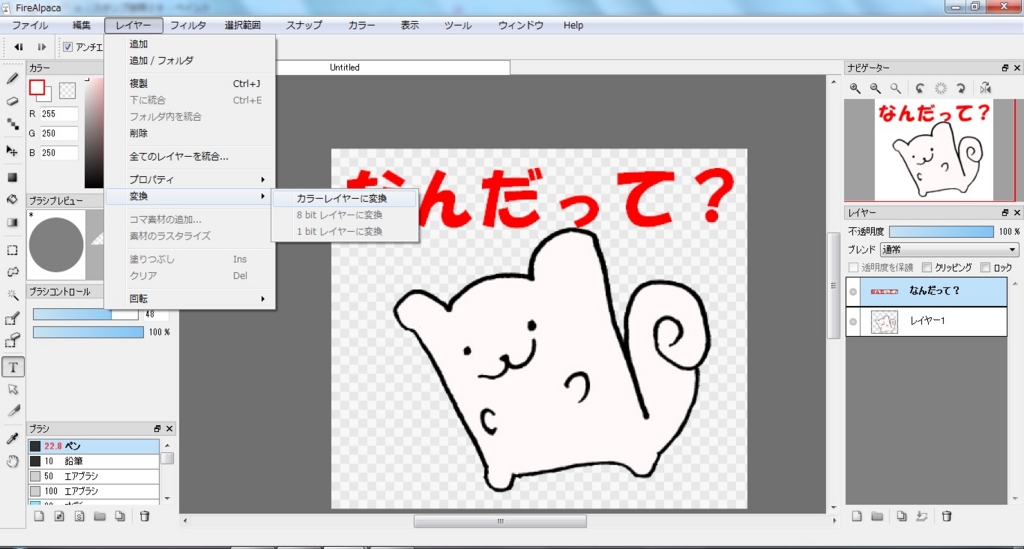Click the Redo arrow button
The height and width of the screenshot is (549, 1024).
point(41,47)
